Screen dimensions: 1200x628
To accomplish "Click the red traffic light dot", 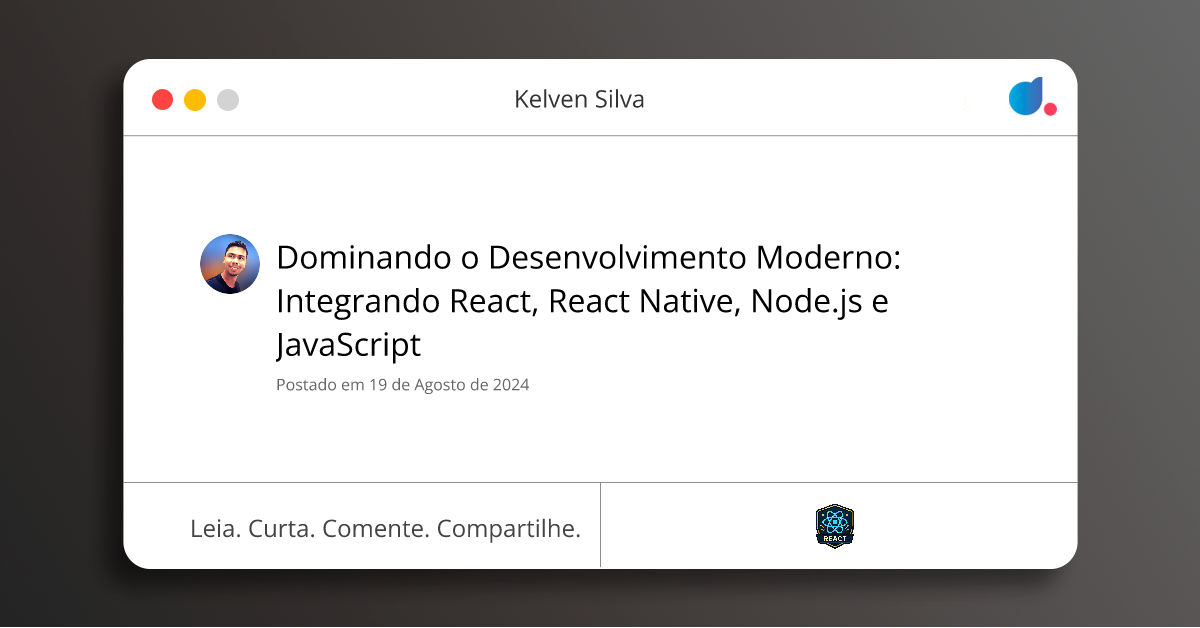I will [162, 99].
